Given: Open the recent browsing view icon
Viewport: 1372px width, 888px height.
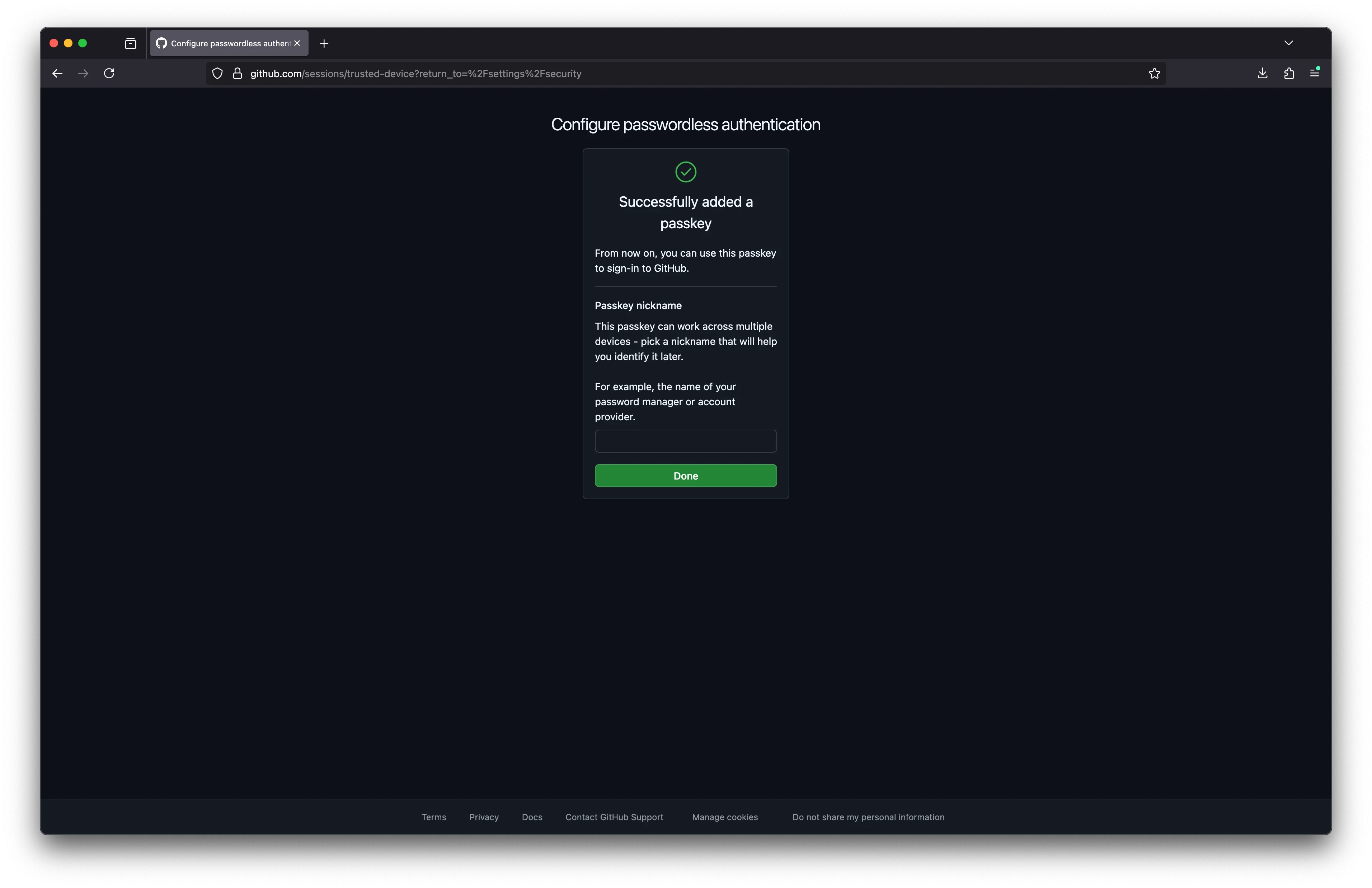Looking at the screenshot, I should (x=130, y=43).
